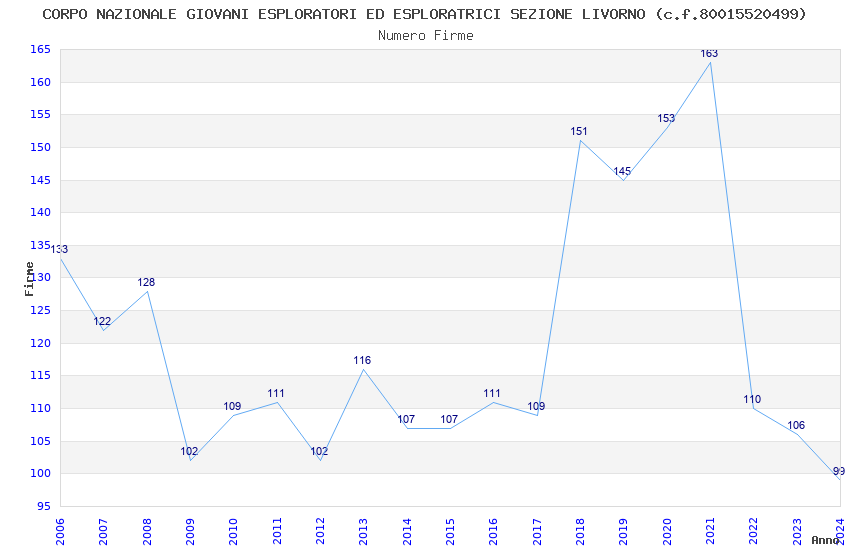Click the 2010 year label on x-axis
The width and height of the screenshot is (850, 550).
pyautogui.click(x=233, y=532)
